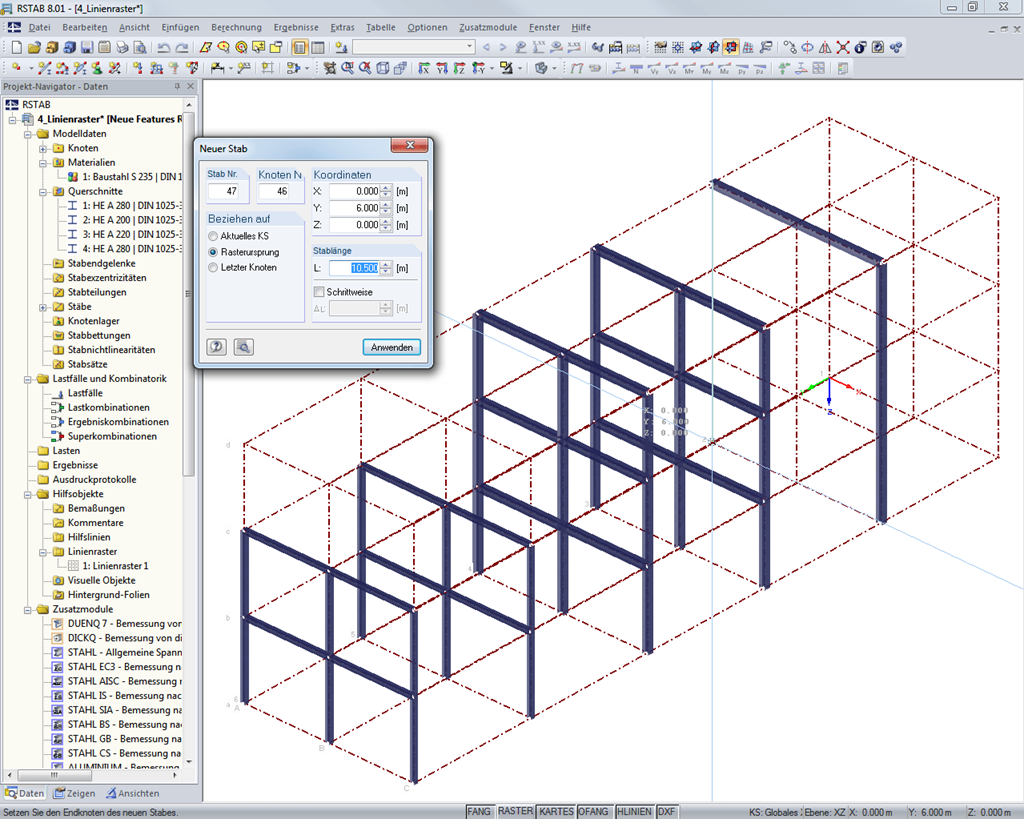Click the Open folder icon in the toolbar
The height and width of the screenshot is (819, 1024).
point(33,48)
